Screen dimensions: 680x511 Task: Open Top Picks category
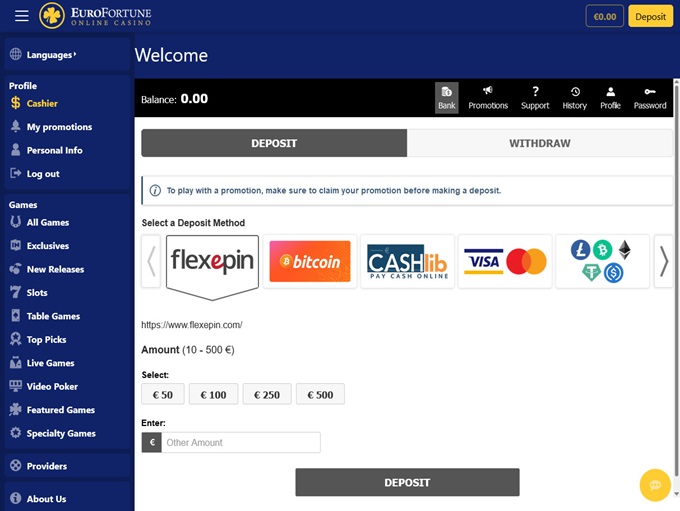(38, 339)
